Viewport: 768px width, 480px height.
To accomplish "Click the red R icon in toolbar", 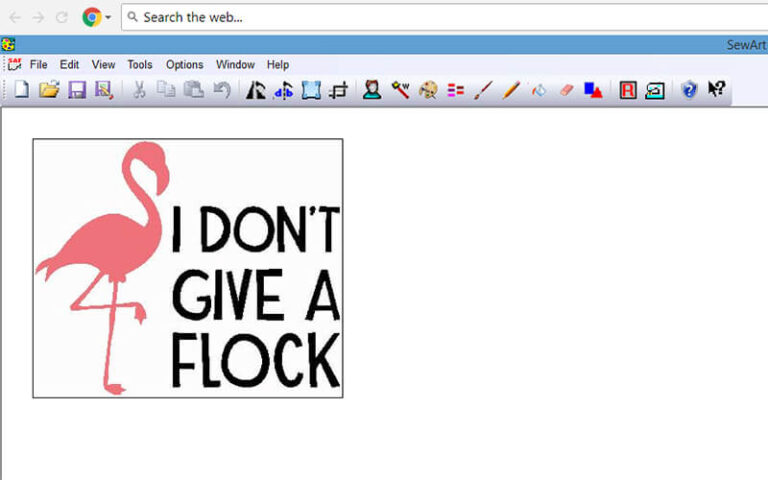I will pos(628,90).
